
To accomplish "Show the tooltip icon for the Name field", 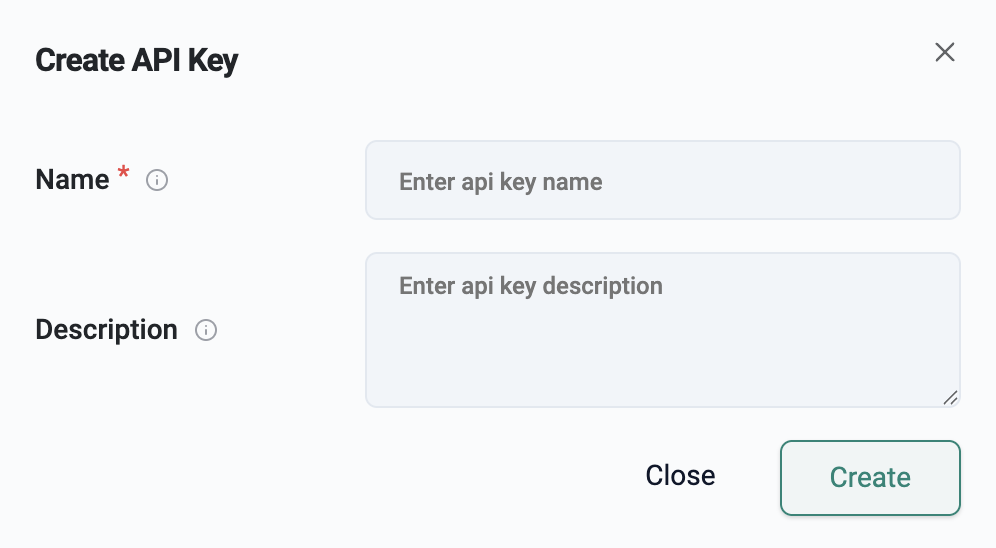I will pos(157,181).
